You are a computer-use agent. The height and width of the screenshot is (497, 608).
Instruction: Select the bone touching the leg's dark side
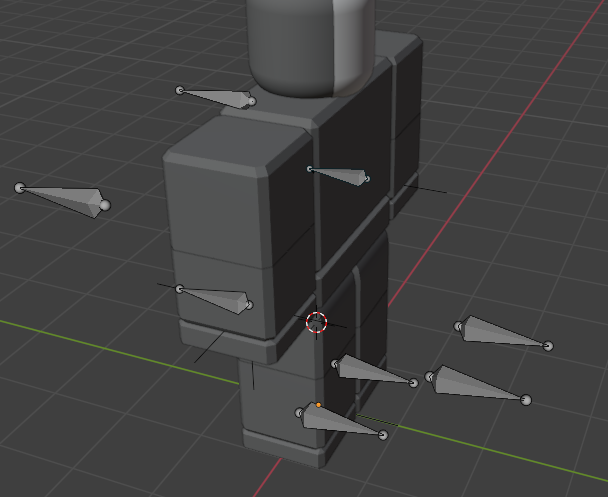tap(375, 371)
